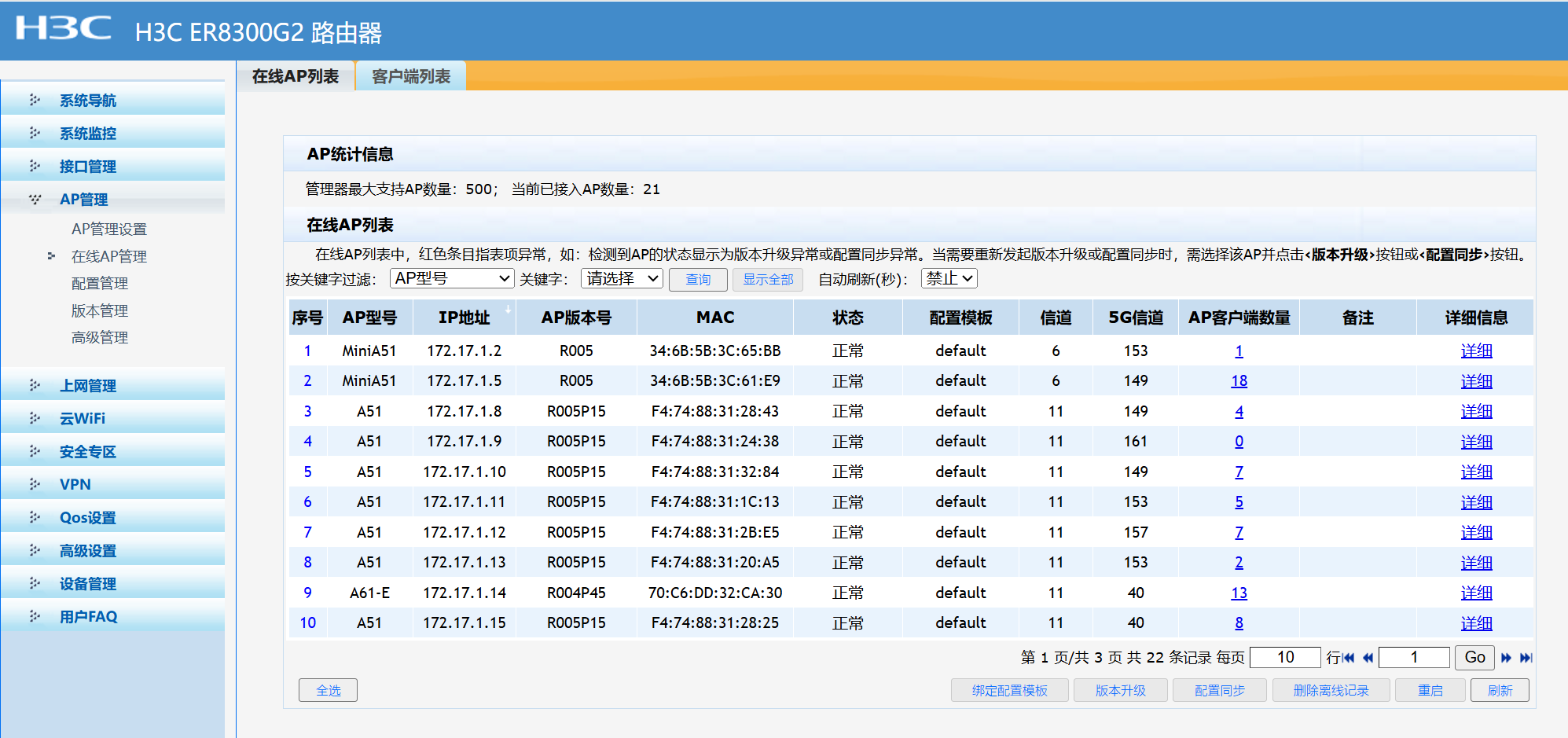Image resolution: width=1568 pixels, height=738 pixels.
Task: Switch to the 客户端列表 tab
Action: click(x=411, y=76)
